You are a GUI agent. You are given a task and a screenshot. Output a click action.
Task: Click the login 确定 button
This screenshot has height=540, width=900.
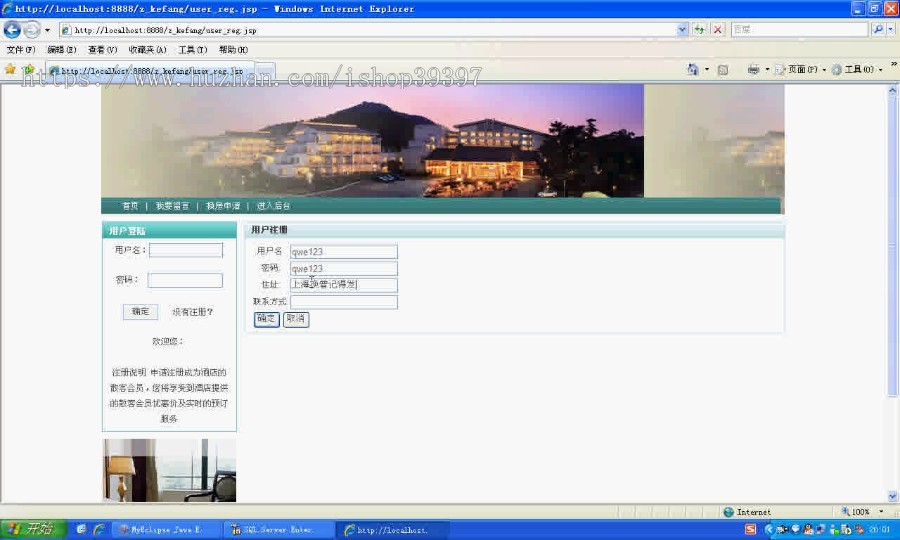pos(140,312)
